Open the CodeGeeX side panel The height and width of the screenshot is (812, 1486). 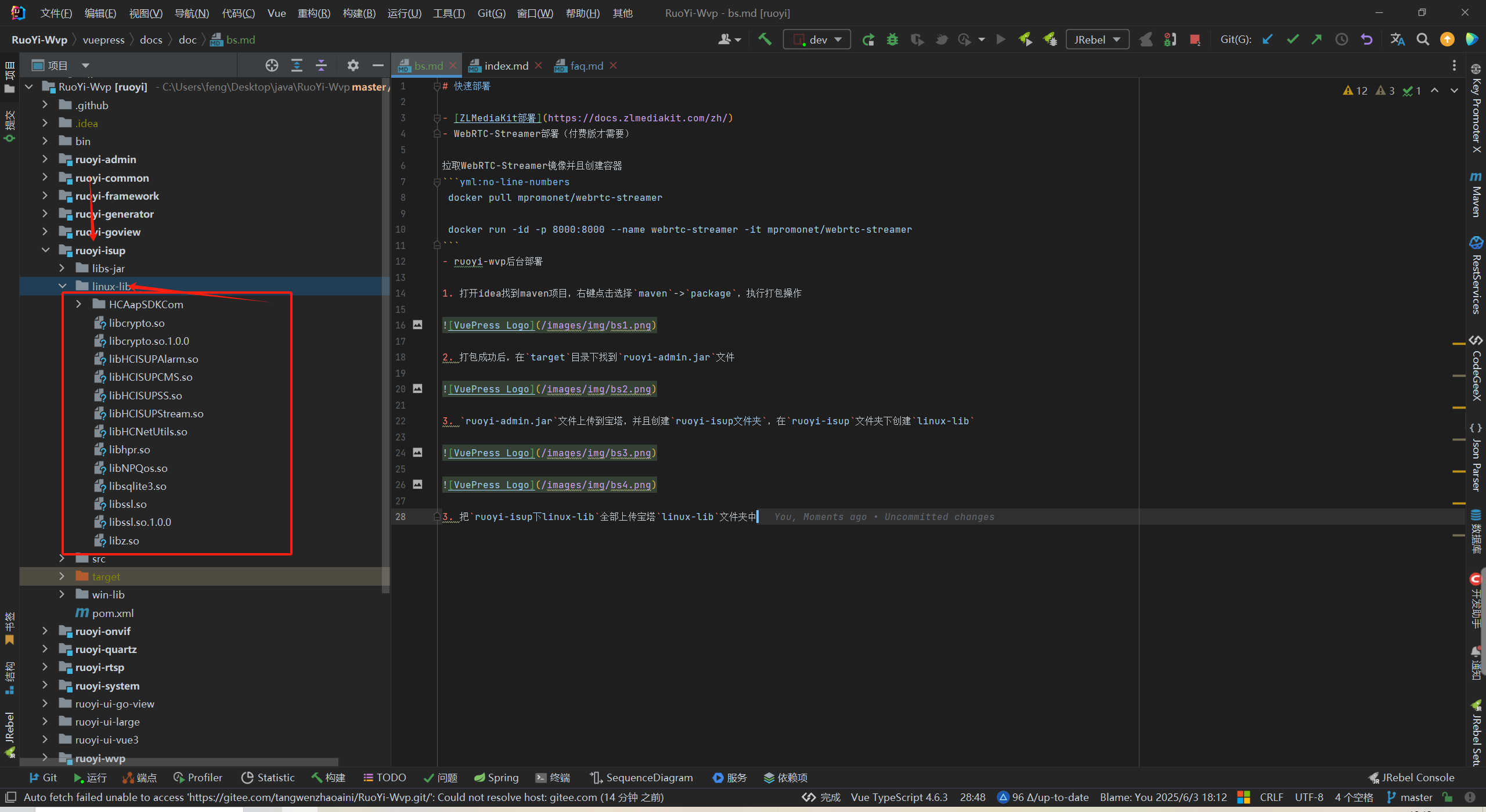point(1476,369)
